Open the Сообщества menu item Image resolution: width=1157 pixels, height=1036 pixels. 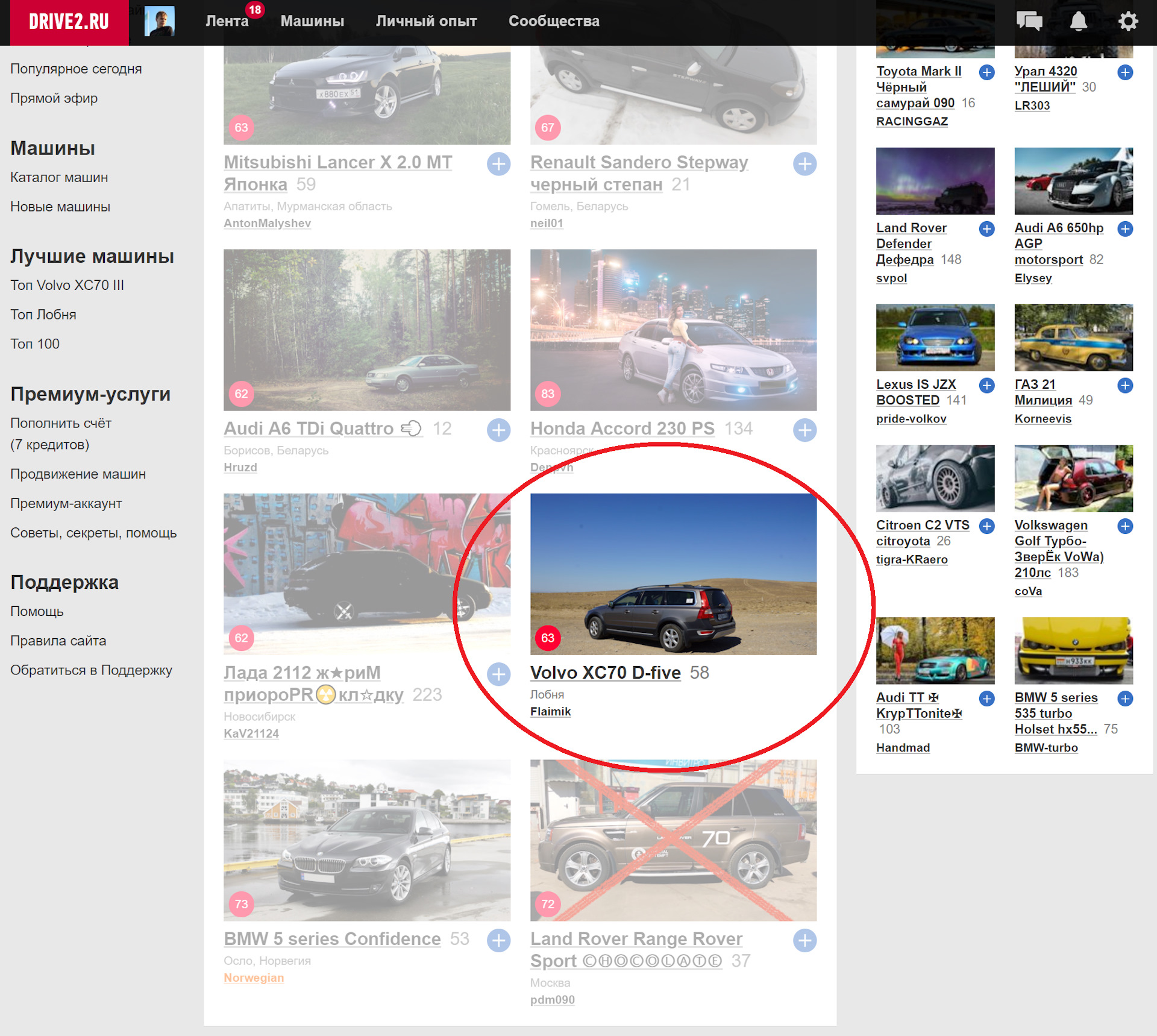[553, 22]
